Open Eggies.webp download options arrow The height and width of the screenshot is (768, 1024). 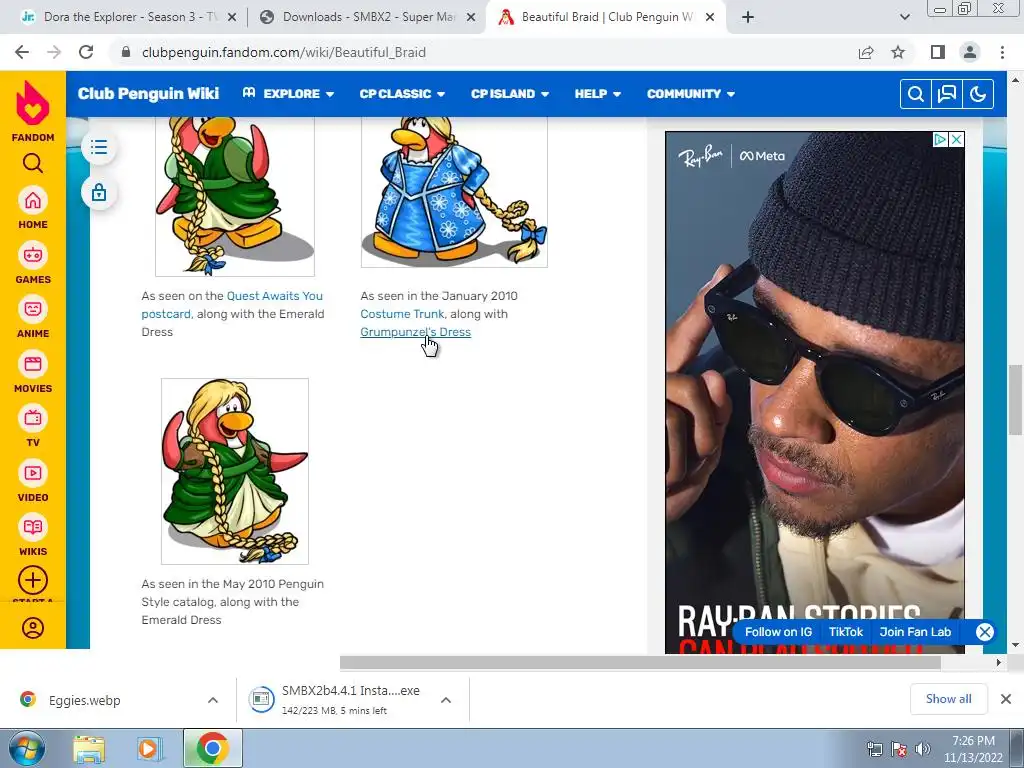(x=213, y=700)
